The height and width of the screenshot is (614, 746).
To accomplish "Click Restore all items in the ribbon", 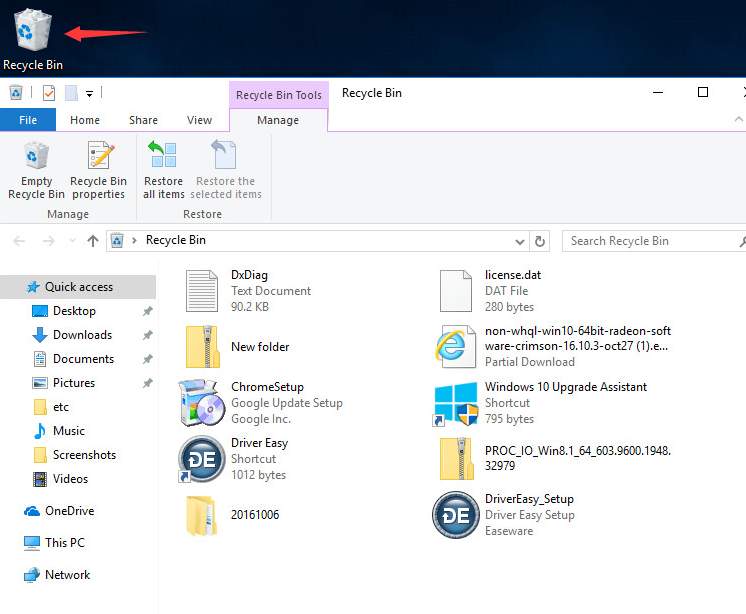I will 163,170.
